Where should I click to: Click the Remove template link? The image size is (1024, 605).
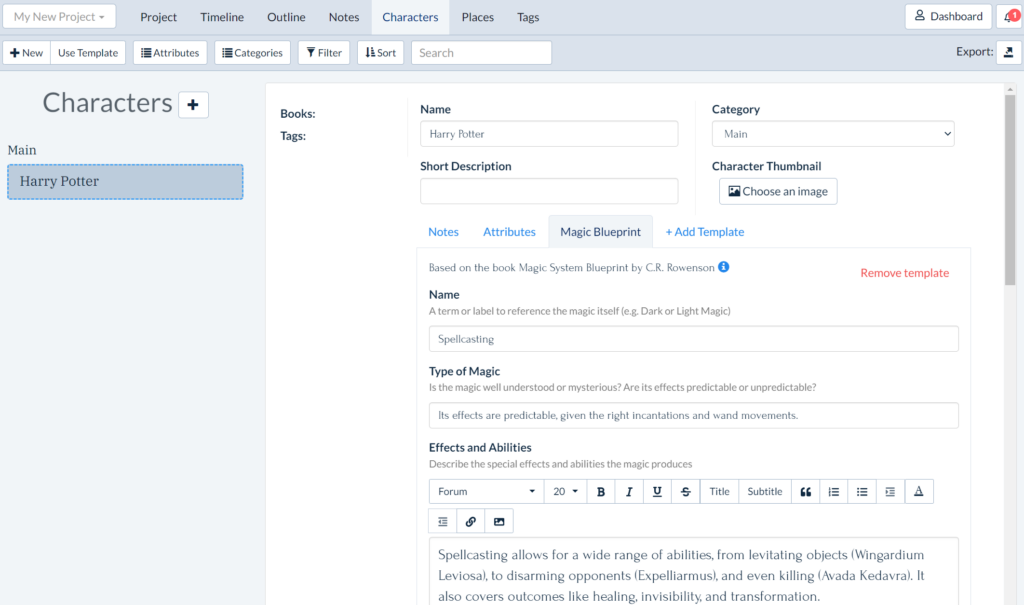(x=904, y=273)
